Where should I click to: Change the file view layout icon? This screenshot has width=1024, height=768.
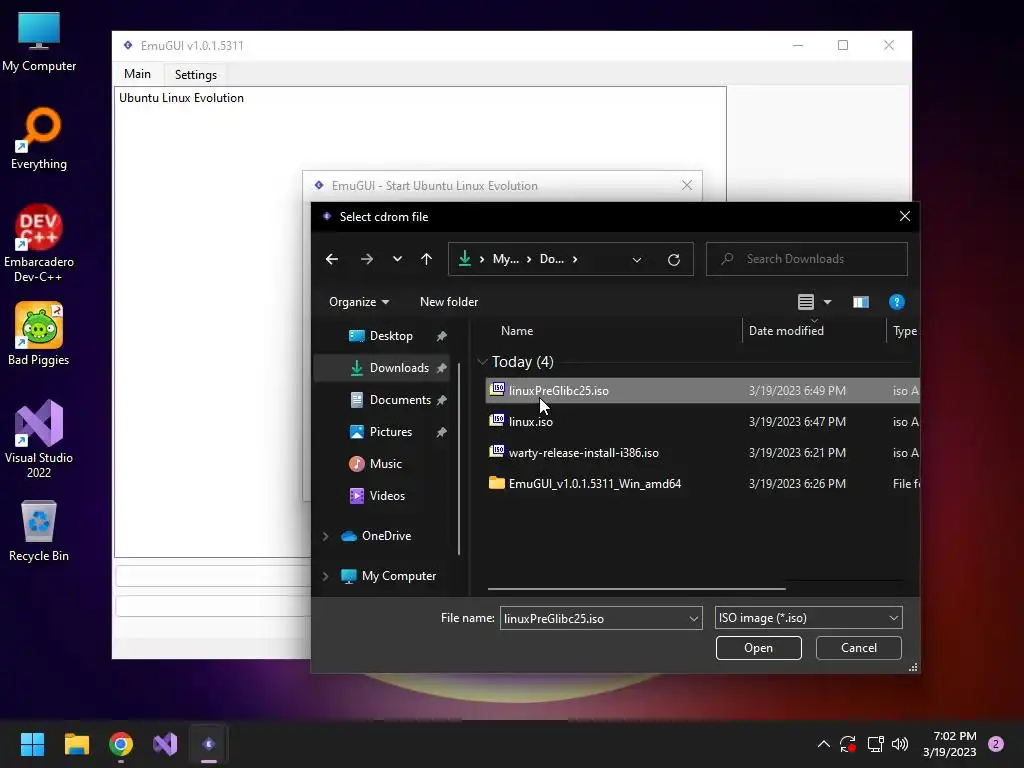pos(806,302)
